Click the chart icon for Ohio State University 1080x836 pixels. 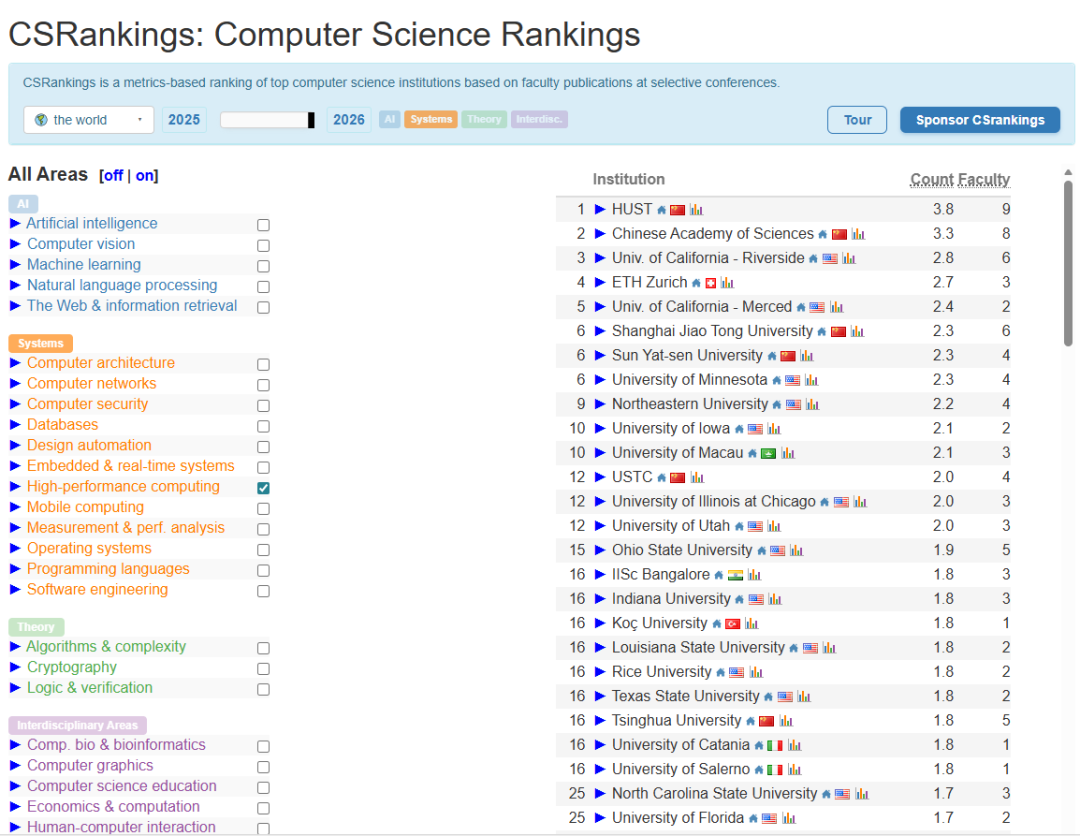[x=797, y=550]
